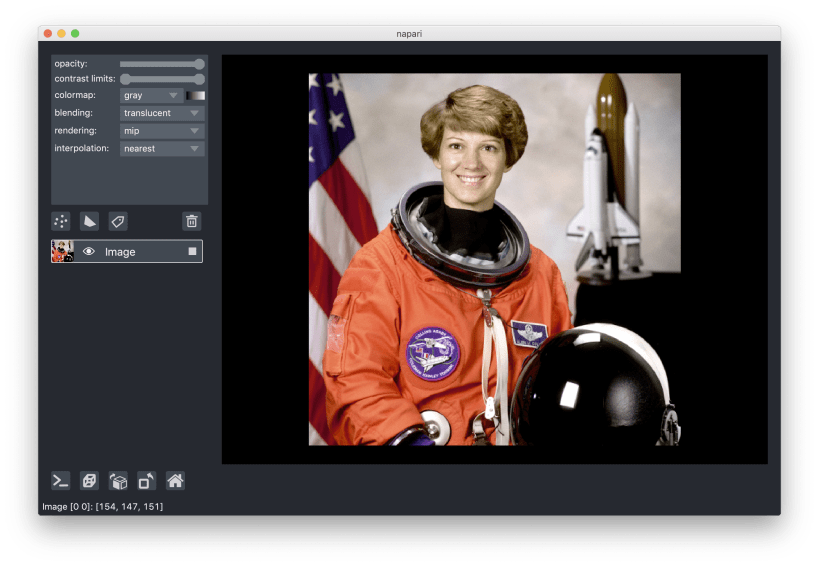
Task: Roll dimensions with the box icon
Action: pyautogui.click(x=118, y=480)
